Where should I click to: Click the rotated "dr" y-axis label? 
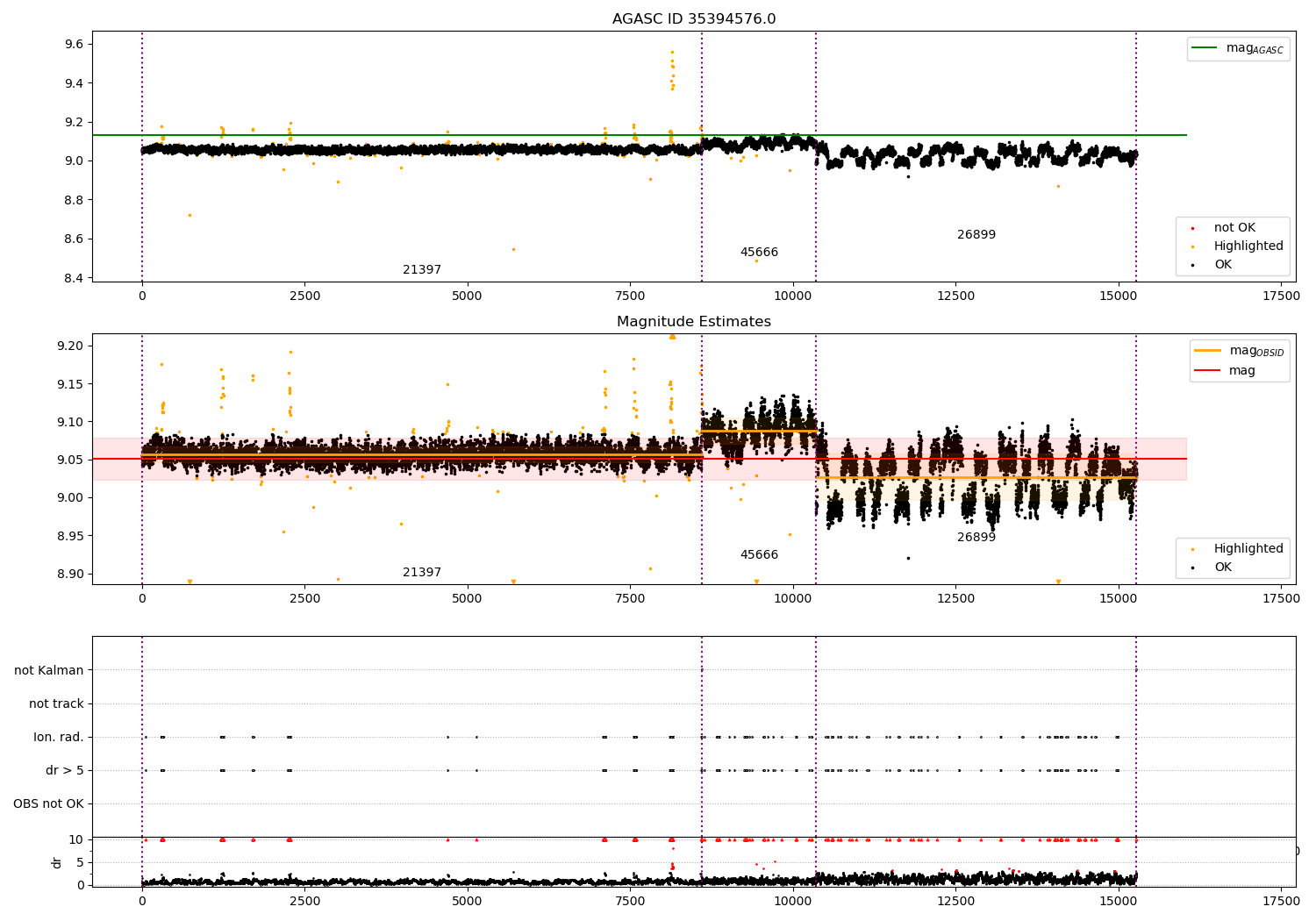(x=57, y=862)
